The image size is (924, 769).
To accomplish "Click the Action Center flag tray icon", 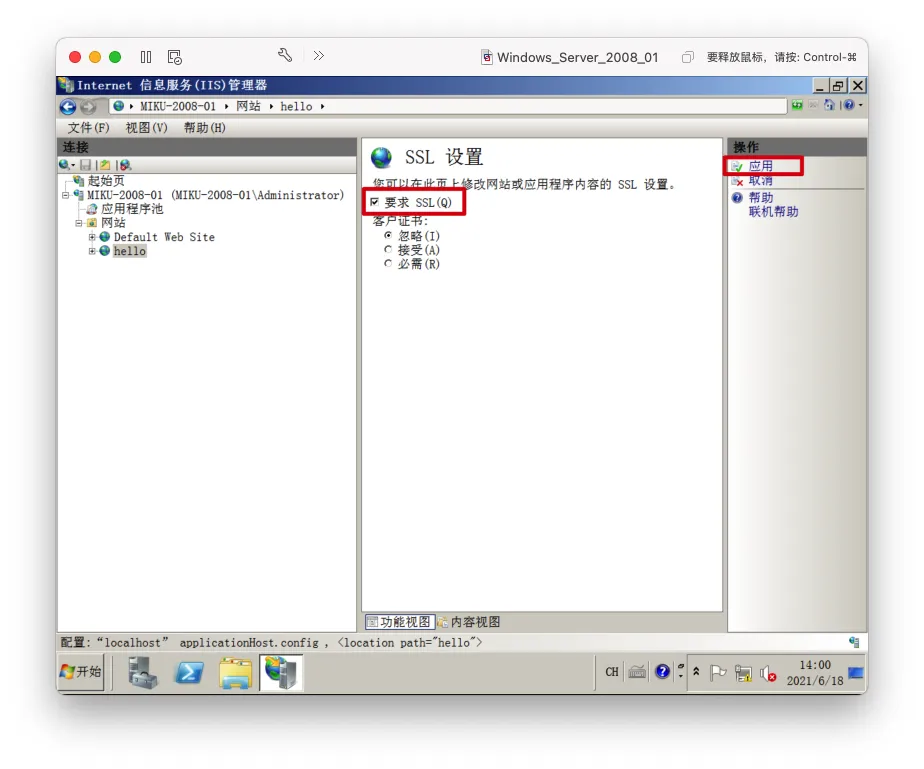I will pyautogui.click(x=718, y=672).
